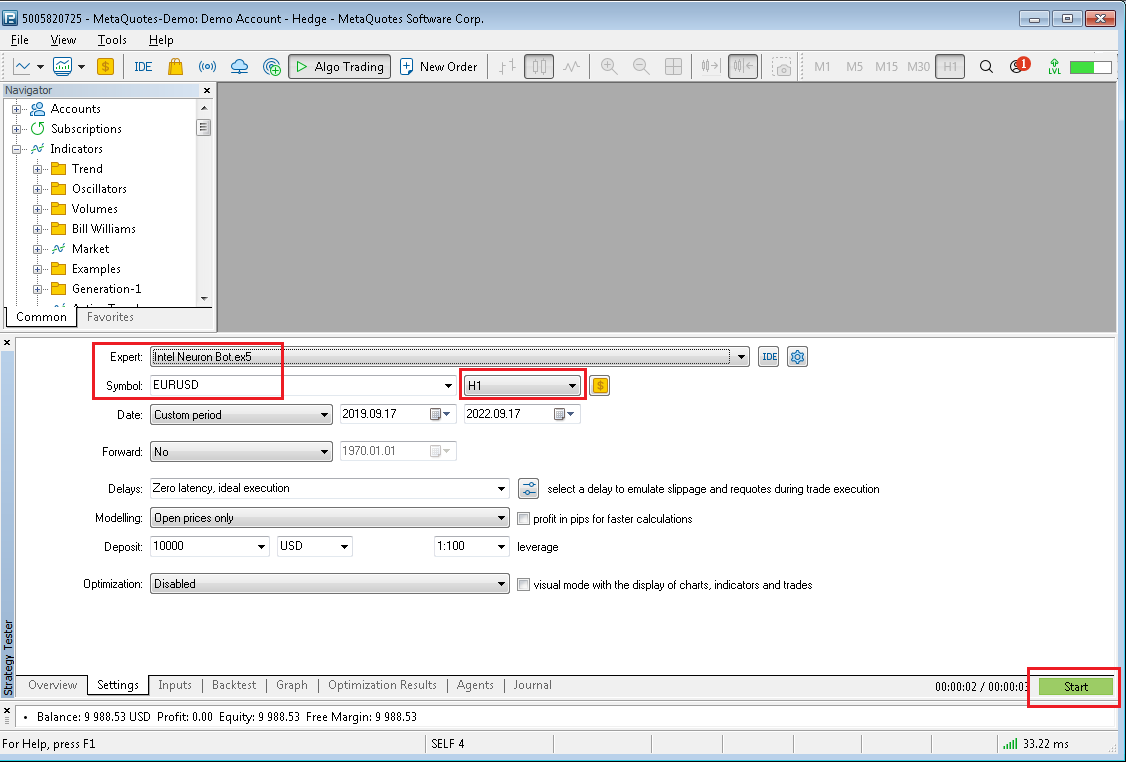This screenshot has width=1126, height=762.
Task: Open IDE button next to Expert field
Action: 769,357
